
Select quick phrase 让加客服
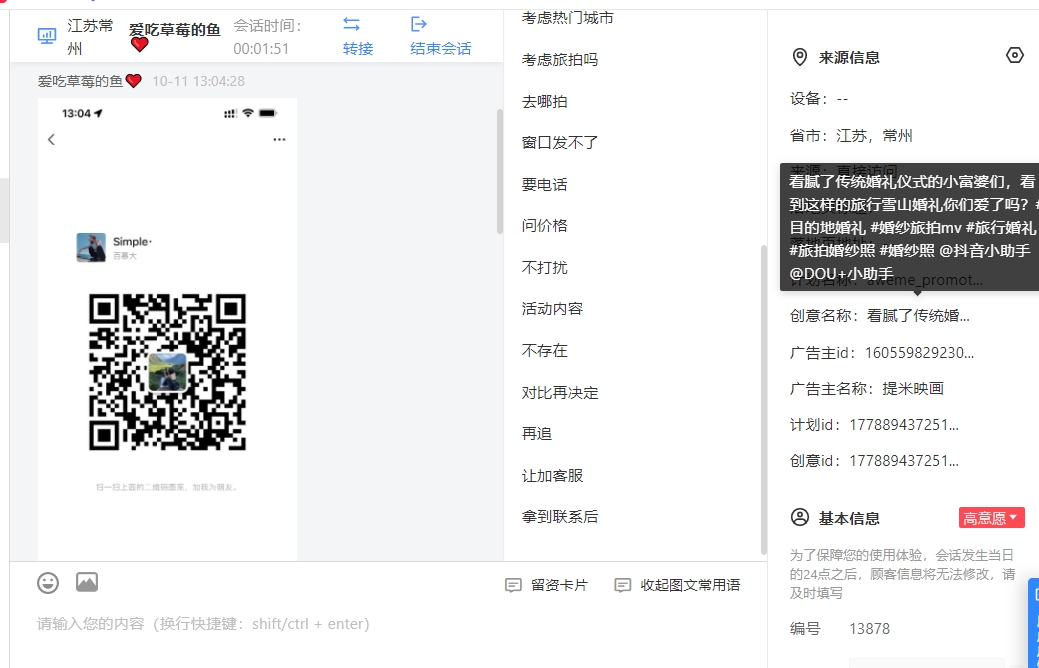pyautogui.click(x=552, y=475)
